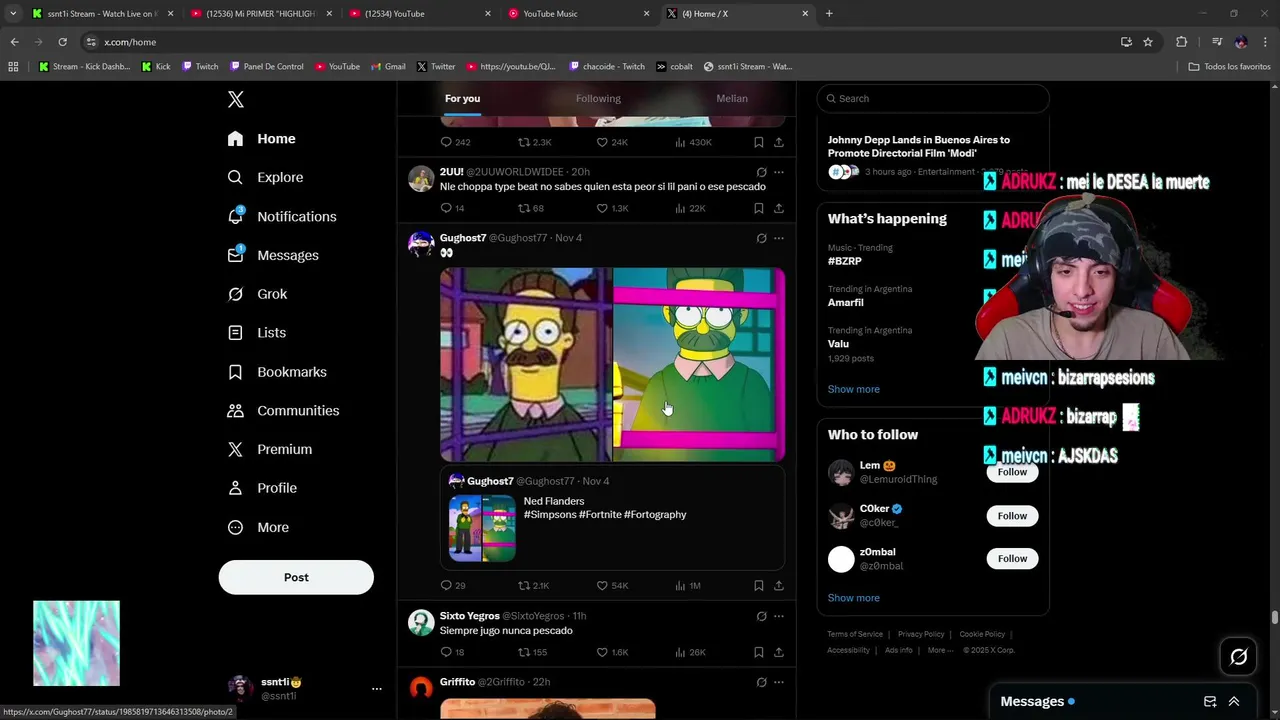This screenshot has height=720, width=1280.
Task: Focus the X Search field
Action: [933, 98]
